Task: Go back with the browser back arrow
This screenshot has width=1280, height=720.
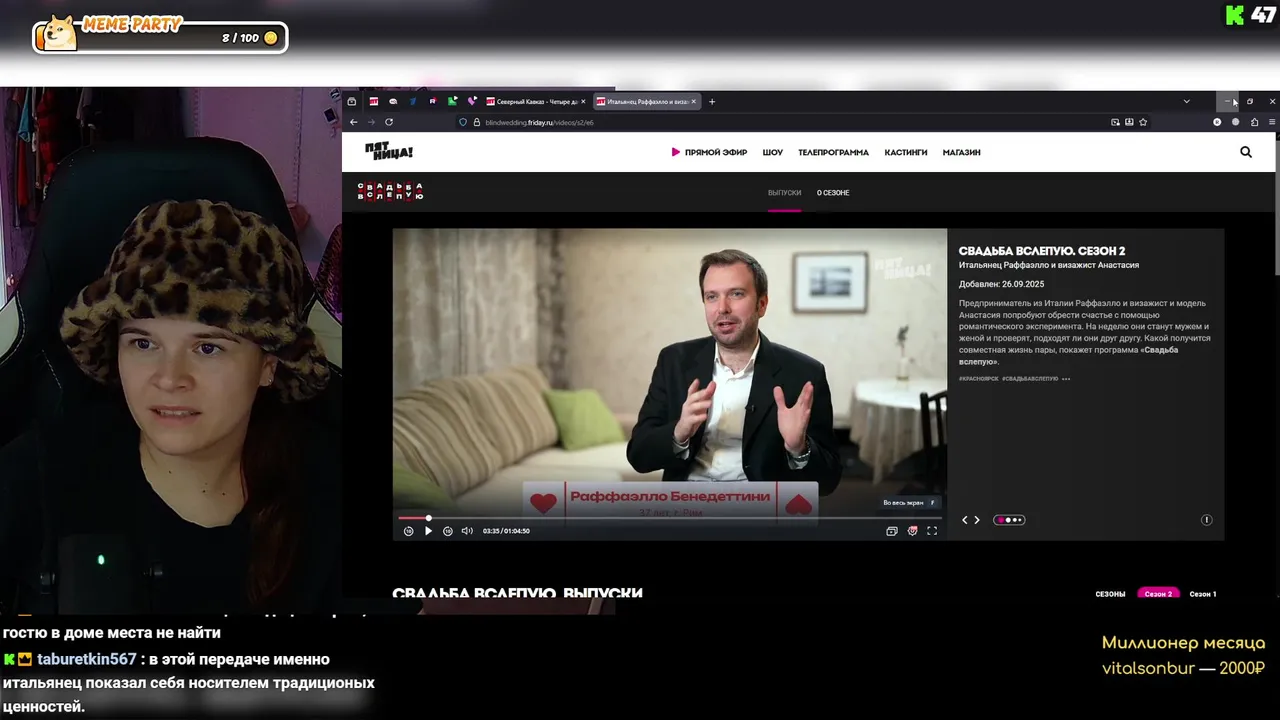Action: 353,122
